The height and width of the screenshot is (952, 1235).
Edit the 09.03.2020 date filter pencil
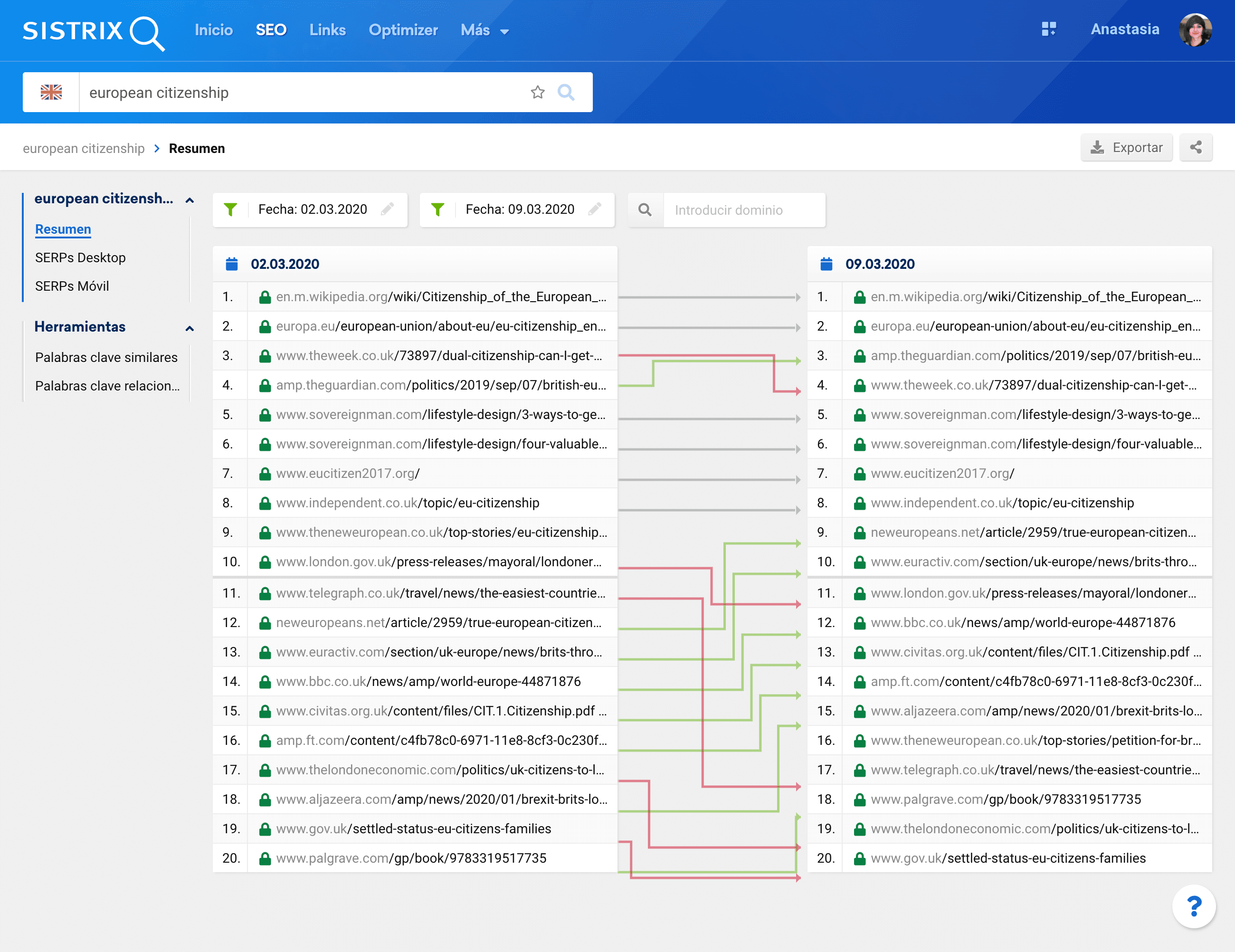coord(595,210)
